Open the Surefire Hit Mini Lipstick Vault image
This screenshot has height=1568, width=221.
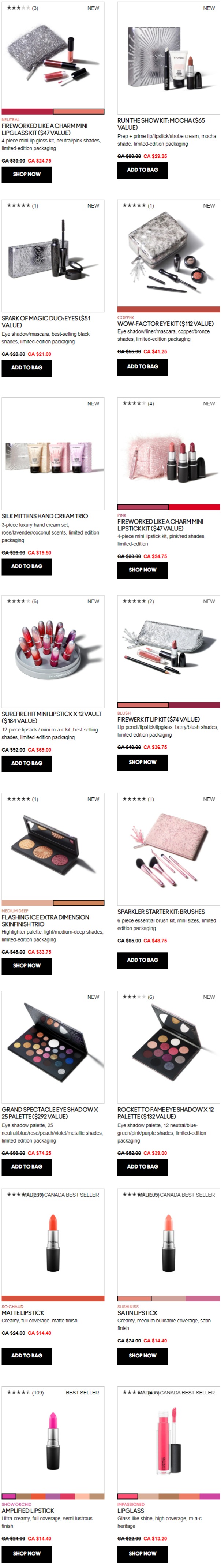pos(53,652)
